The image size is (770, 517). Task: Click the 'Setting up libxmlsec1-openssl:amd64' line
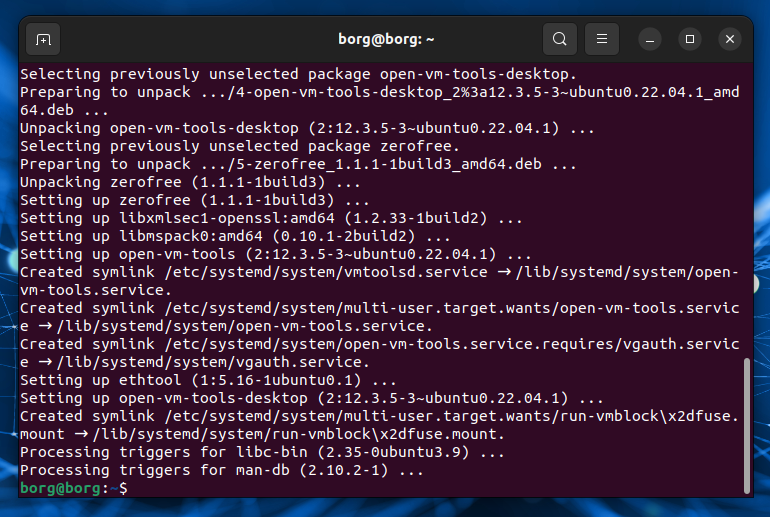(x=270, y=218)
